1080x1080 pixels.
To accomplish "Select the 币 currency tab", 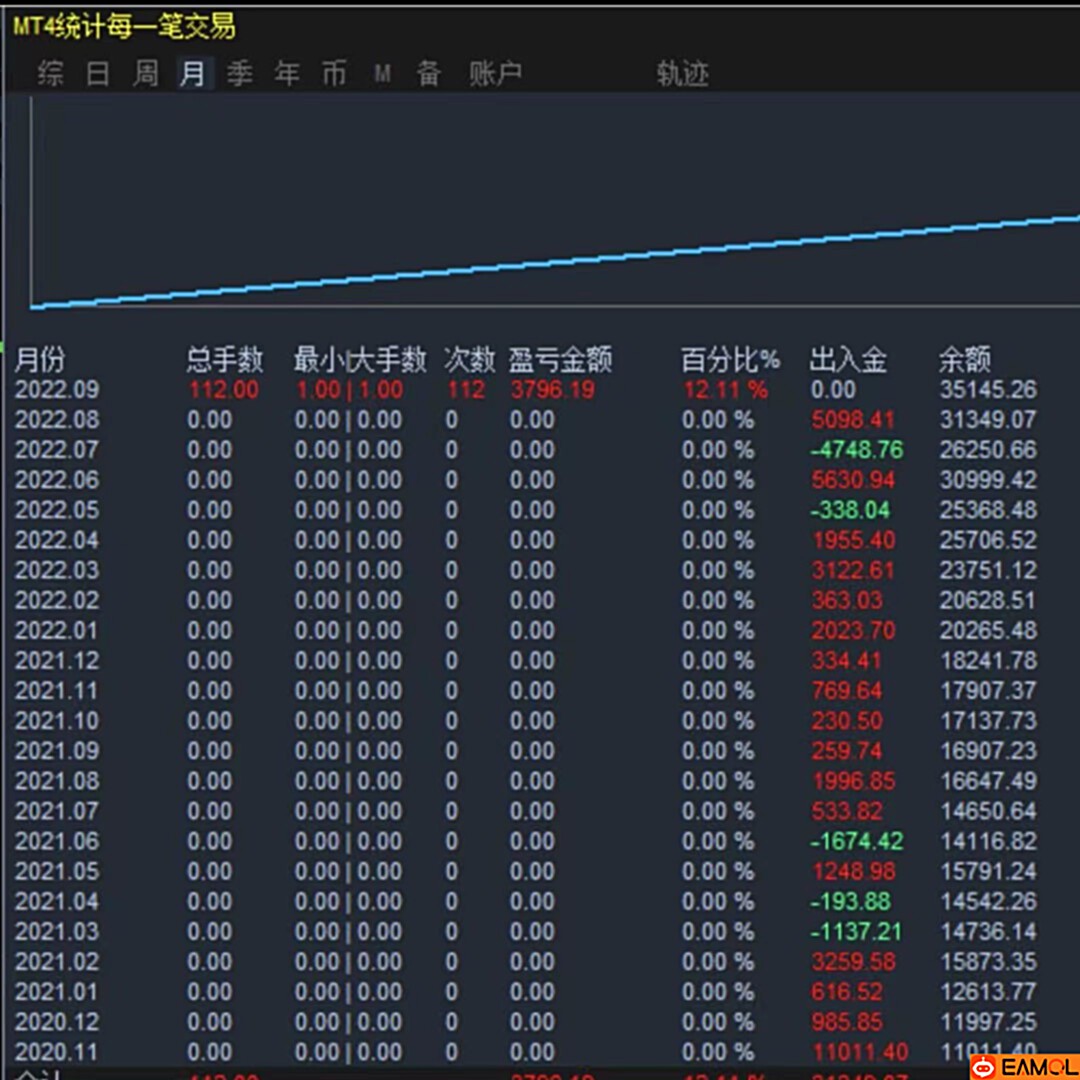I will (x=335, y=73).
